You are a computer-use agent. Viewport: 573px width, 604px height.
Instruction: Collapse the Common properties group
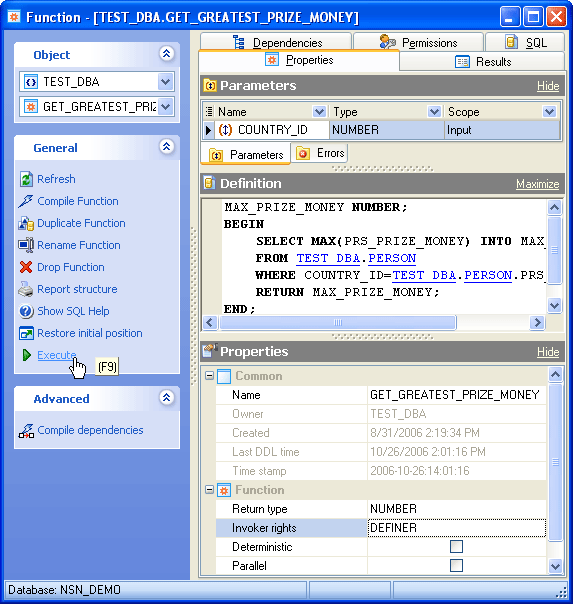[x=209, y=376]
